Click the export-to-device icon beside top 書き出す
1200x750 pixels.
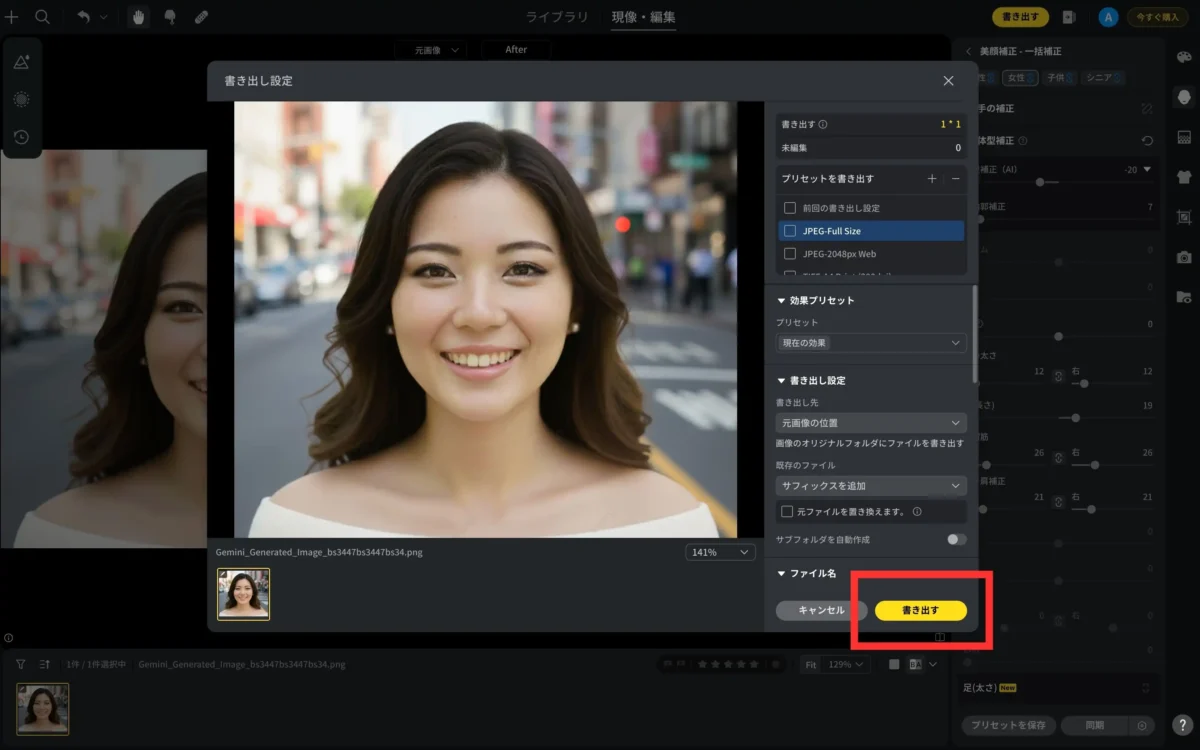point(1068,17)
